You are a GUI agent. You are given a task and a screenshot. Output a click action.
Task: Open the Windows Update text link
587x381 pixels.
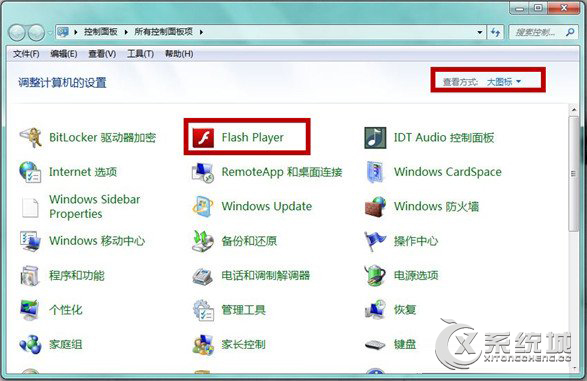tap(267, 207)
